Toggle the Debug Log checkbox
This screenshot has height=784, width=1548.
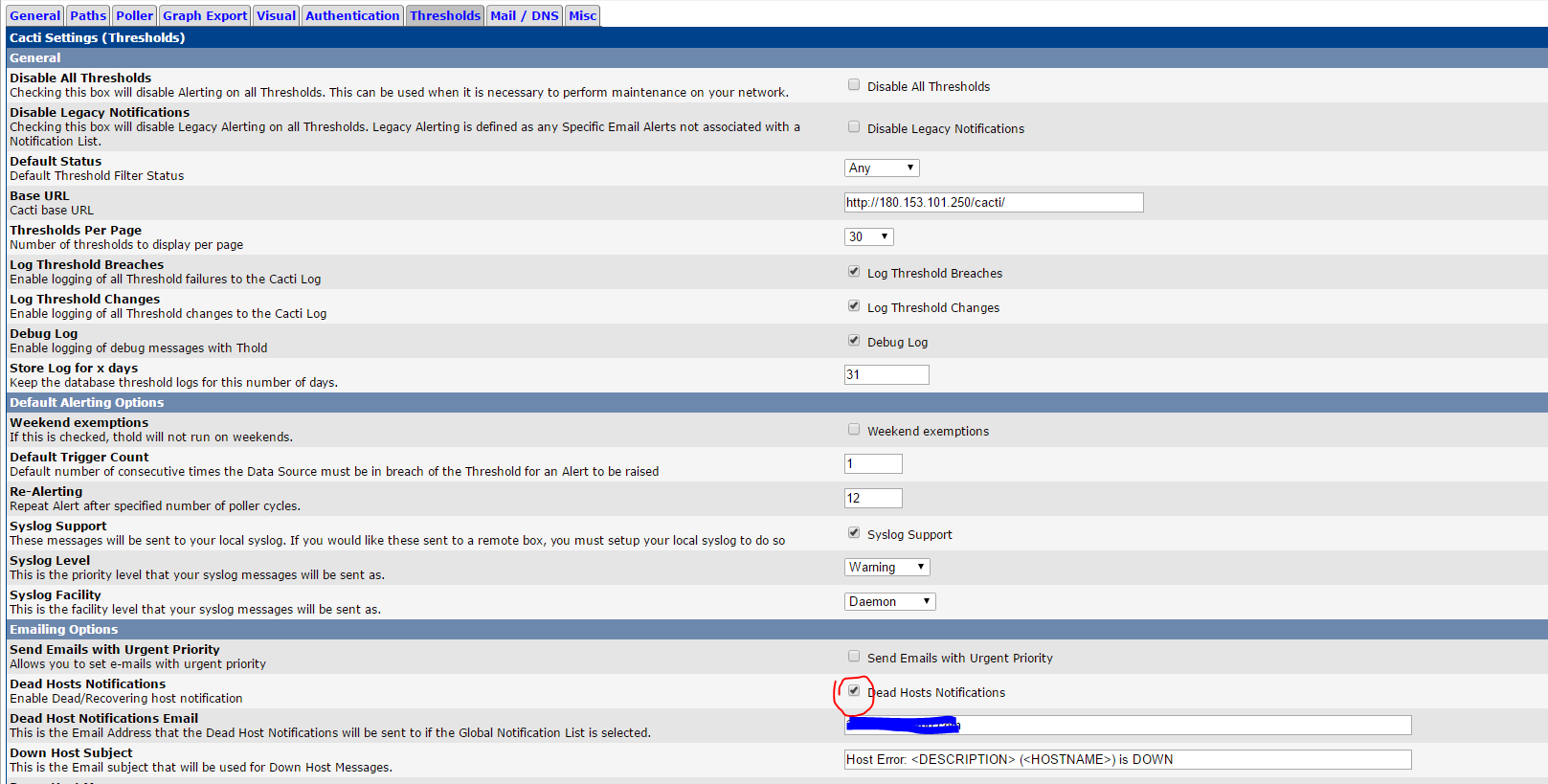pyautogui.click(x=854, y=341)
